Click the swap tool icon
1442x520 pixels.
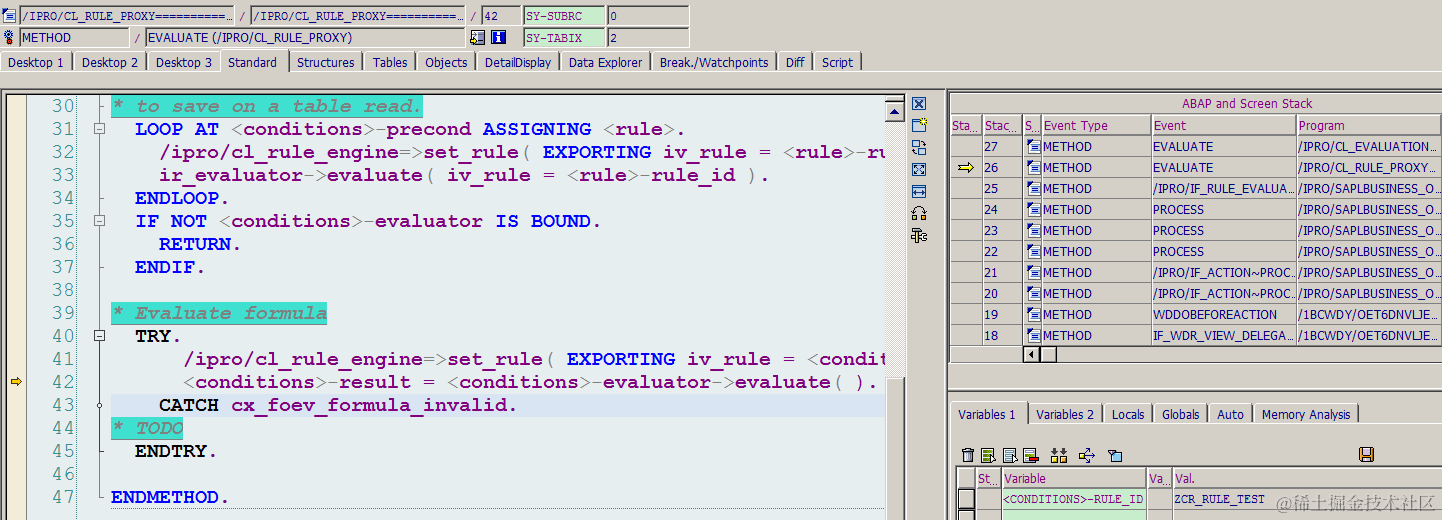coord(919,147)
